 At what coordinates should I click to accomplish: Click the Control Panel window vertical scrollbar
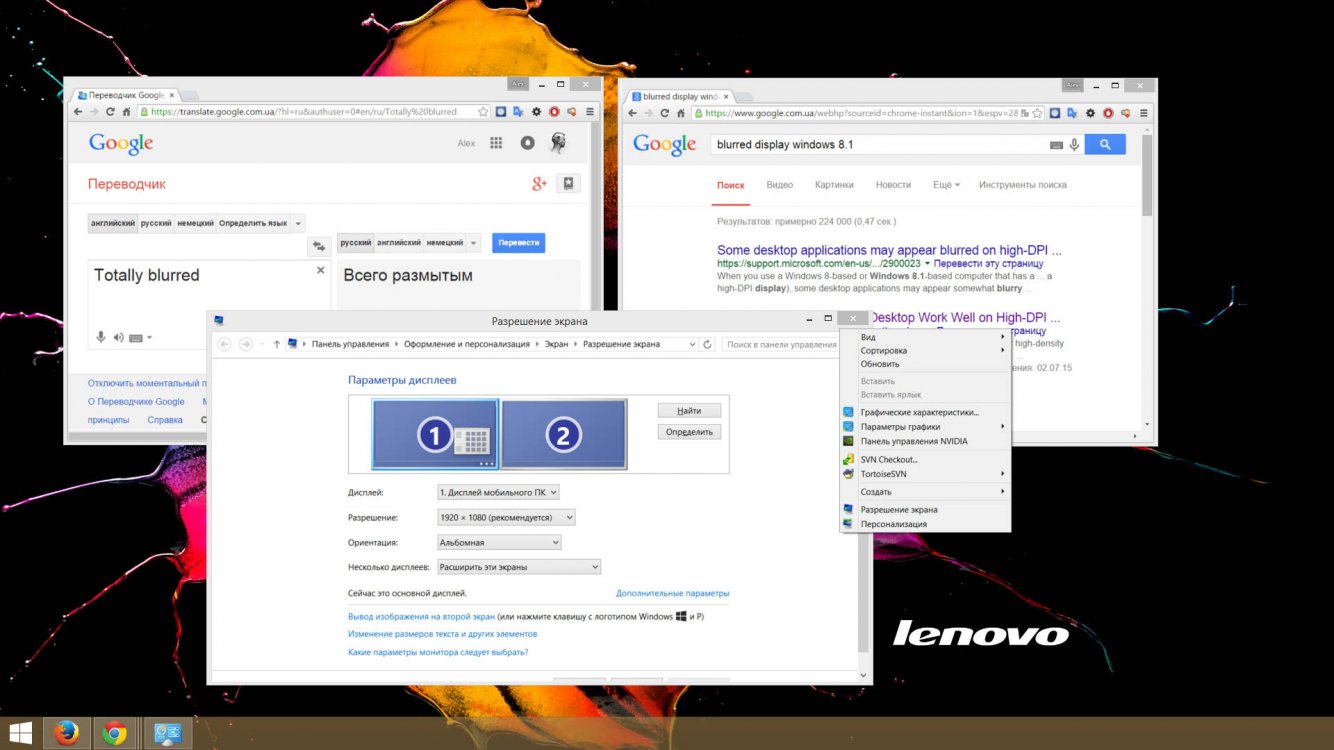(865, 500)
